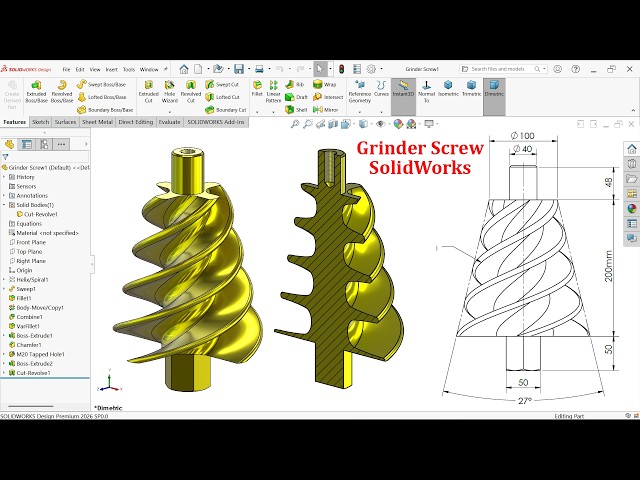
Task: Pin the menu bar with pushpin
Action: [x=166, y=69]
